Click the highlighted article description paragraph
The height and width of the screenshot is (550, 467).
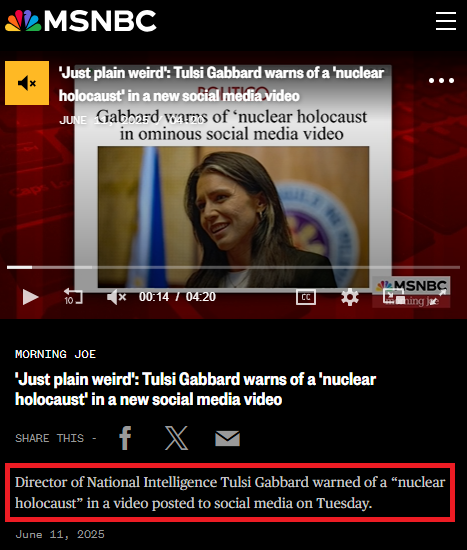pyautogui.click(x=230, y=492)
